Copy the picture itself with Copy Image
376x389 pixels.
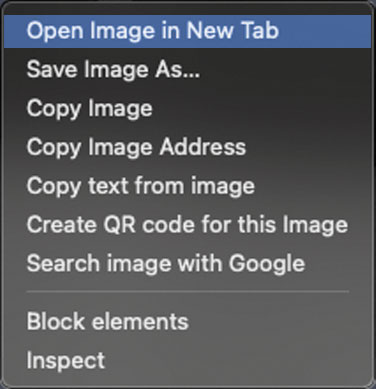(188, 108)
